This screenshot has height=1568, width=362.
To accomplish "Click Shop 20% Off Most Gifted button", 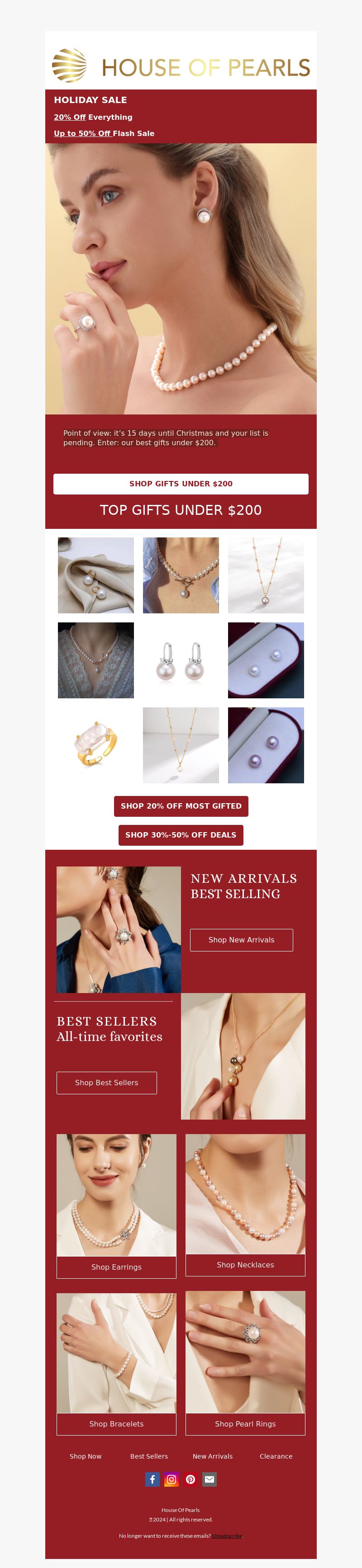I will [x=181, y=806].
